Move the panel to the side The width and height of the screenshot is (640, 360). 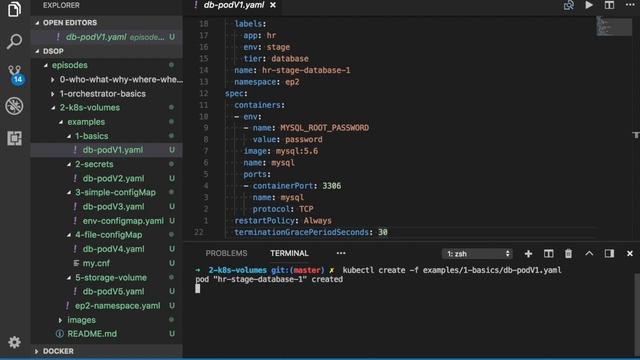609,253
